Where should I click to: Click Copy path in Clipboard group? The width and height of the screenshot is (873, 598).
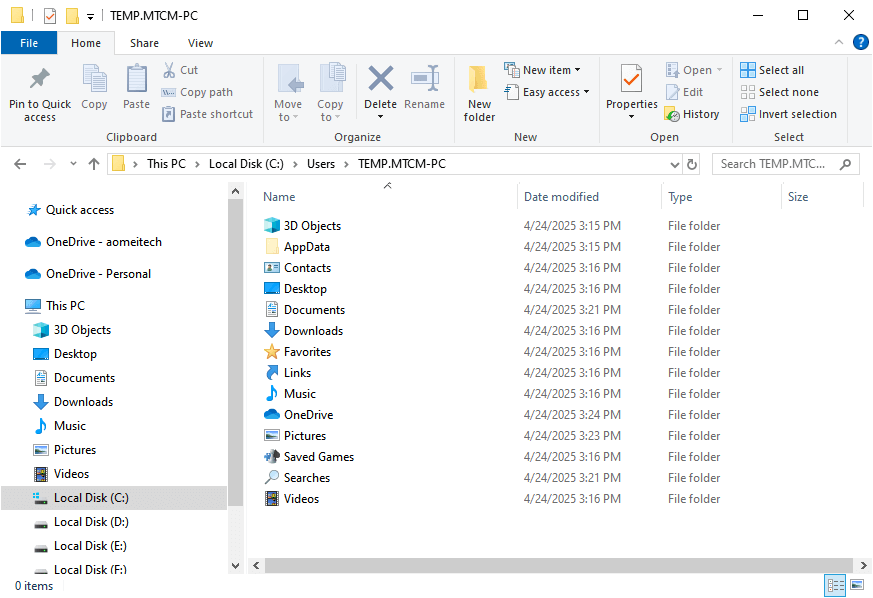point(197,92)
